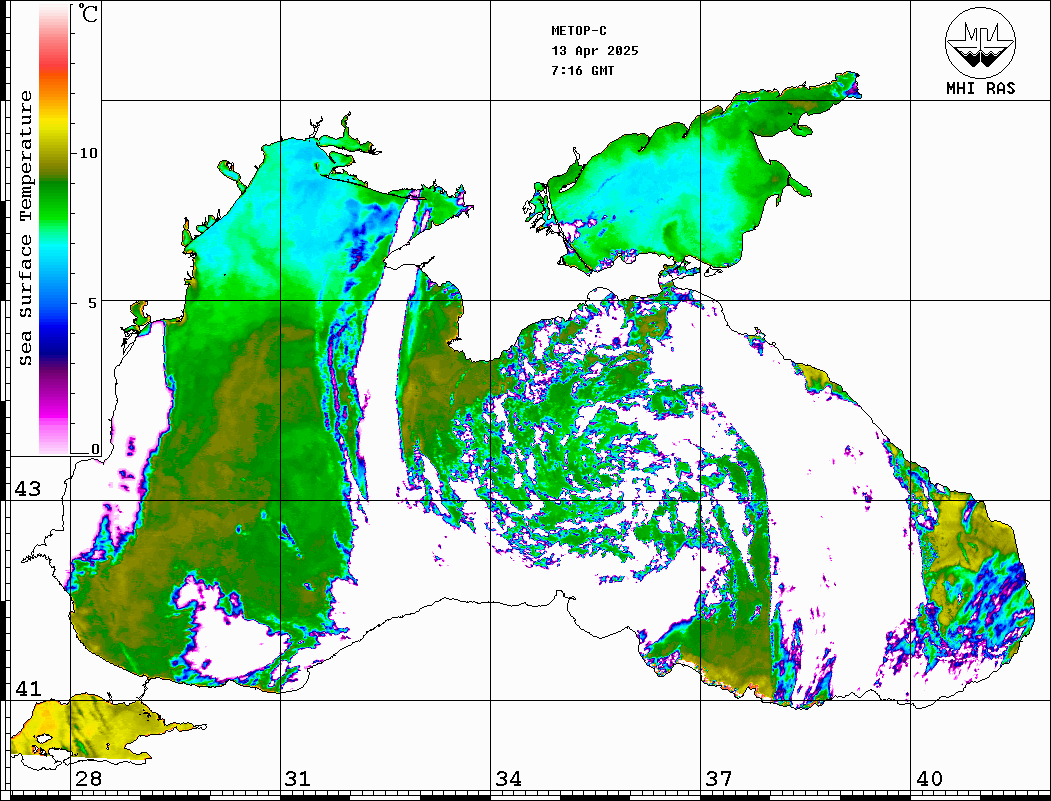Click the 'MHI RAS' text label
Viewport: 1051px width, 801px height.
980,88
